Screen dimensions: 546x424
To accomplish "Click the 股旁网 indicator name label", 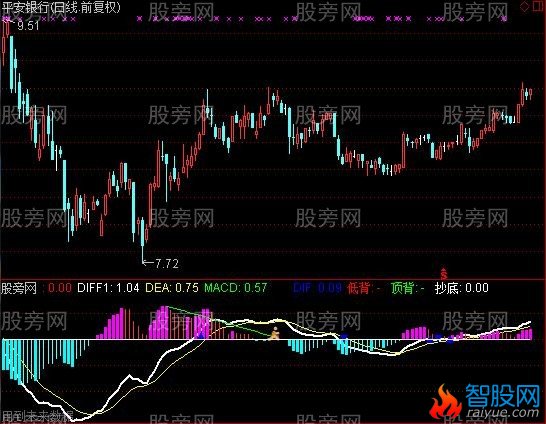I will tap(19, 288).
